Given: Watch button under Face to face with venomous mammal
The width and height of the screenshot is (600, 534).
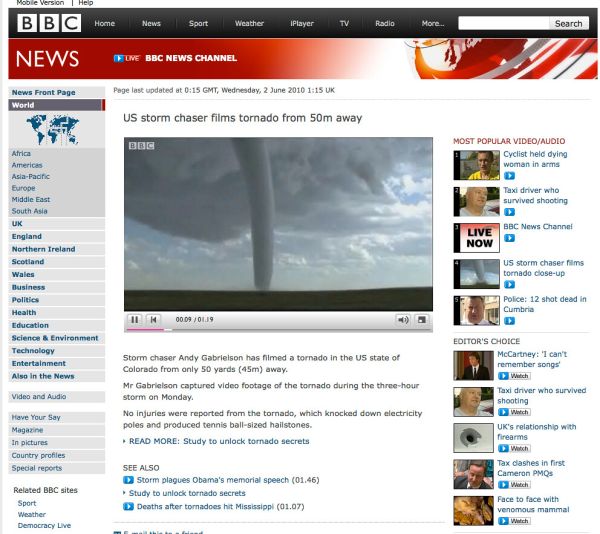Looking at the screenshot, I should [x=514, y=521].
